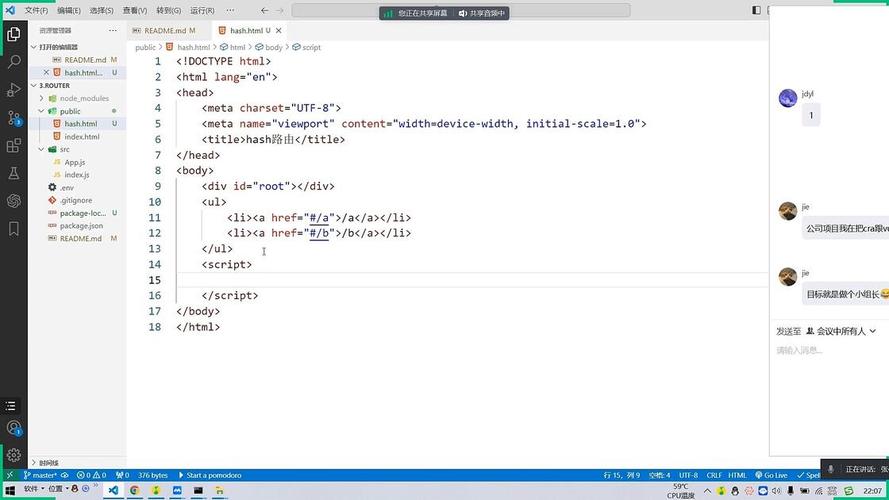Open Manage settings gear icon
Screen dimensions: 889x500
14,455
